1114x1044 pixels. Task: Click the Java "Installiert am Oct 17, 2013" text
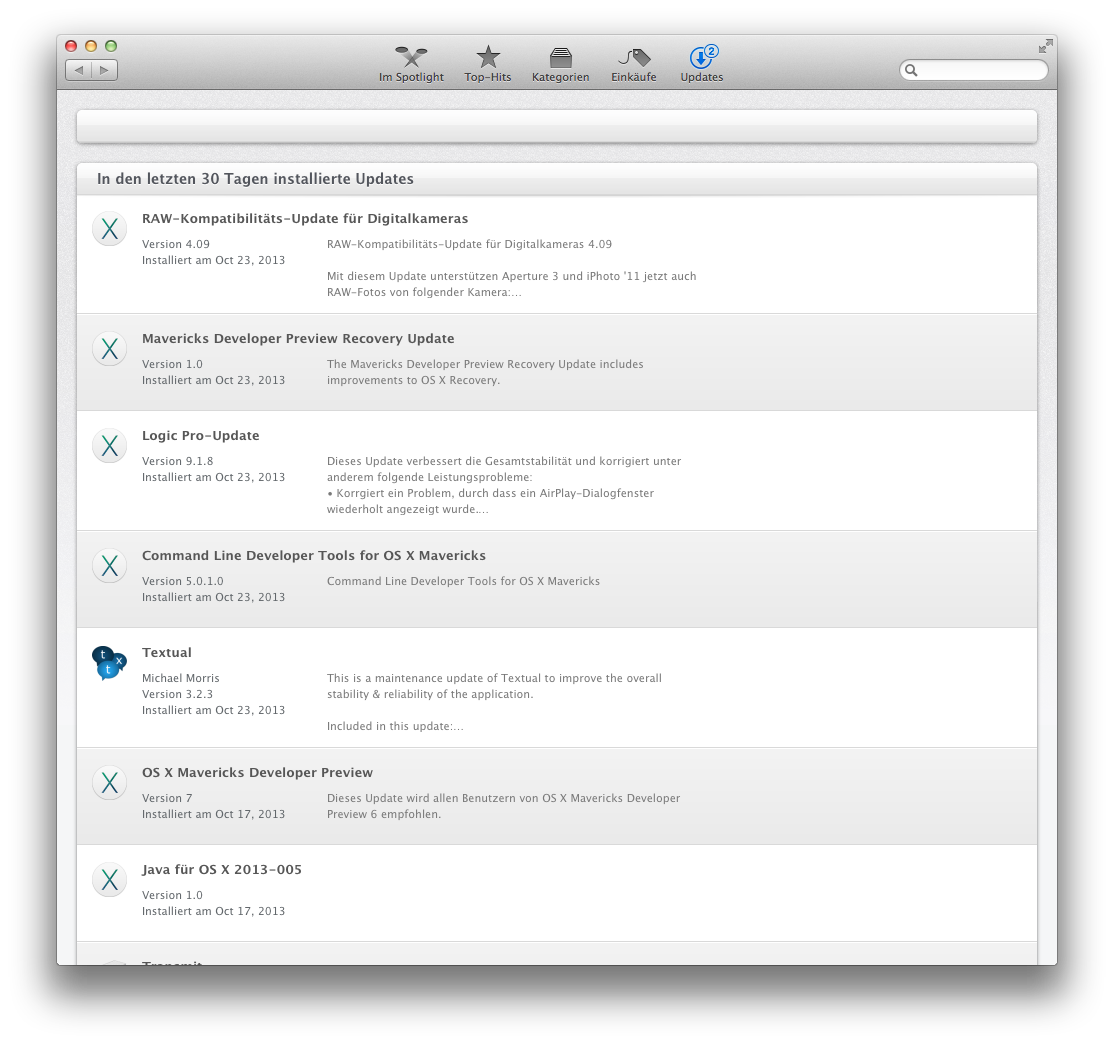click(x=213, y=911)
